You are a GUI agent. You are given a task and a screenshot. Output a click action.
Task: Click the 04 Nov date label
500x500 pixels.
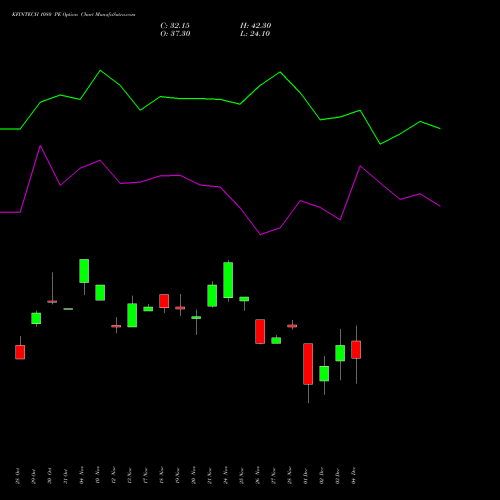click(82, 475)
